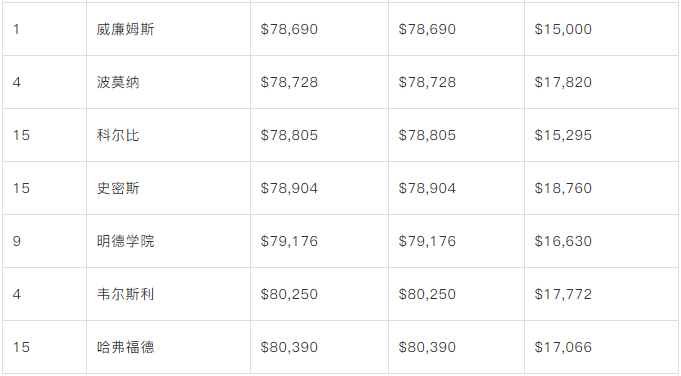Viewport: 681px width, 376px height.
Task: Click first $79,176 cell in 明德学院 row
Action: coord(319,241)
